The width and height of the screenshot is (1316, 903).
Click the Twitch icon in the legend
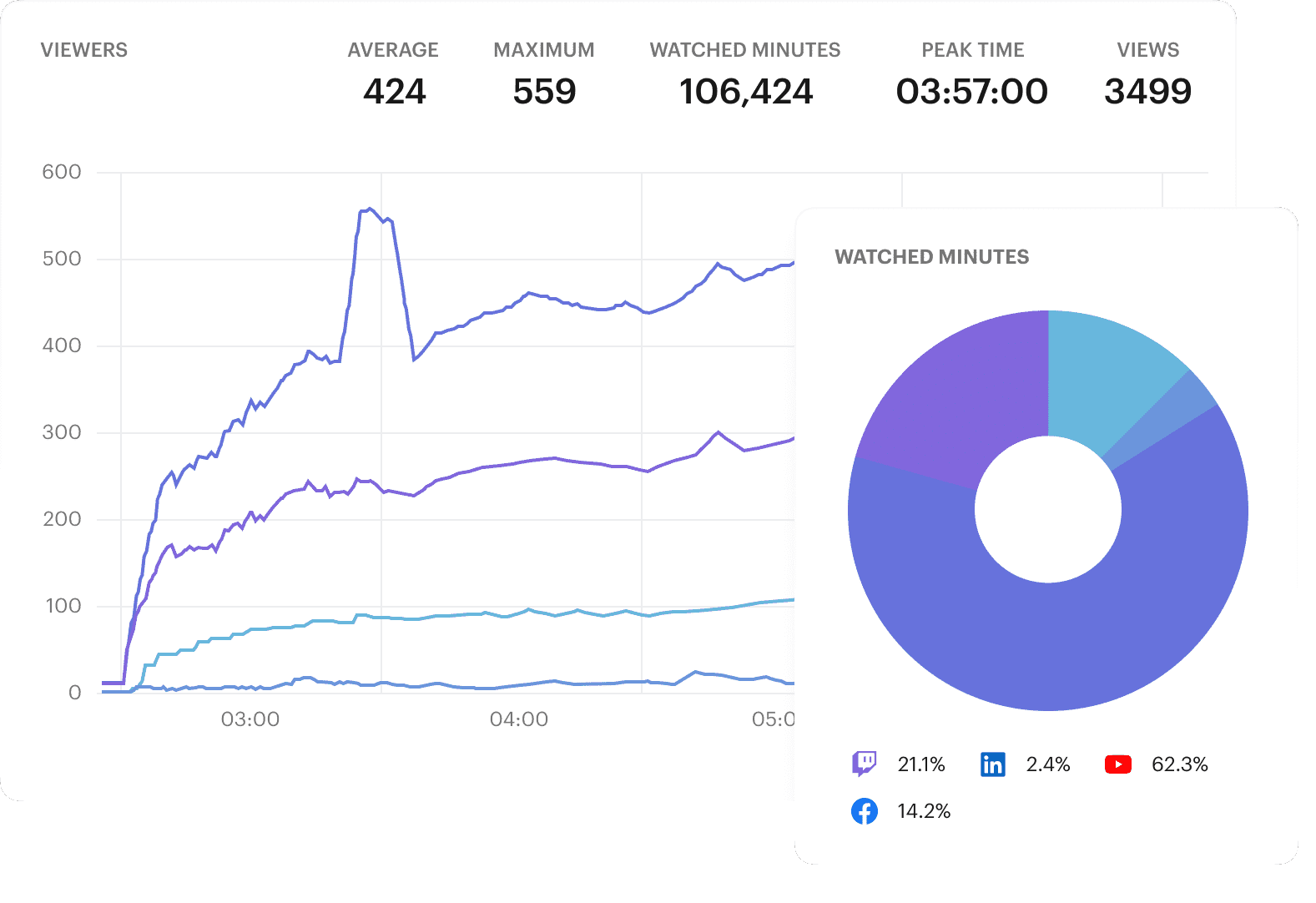(x=864, y=764)
